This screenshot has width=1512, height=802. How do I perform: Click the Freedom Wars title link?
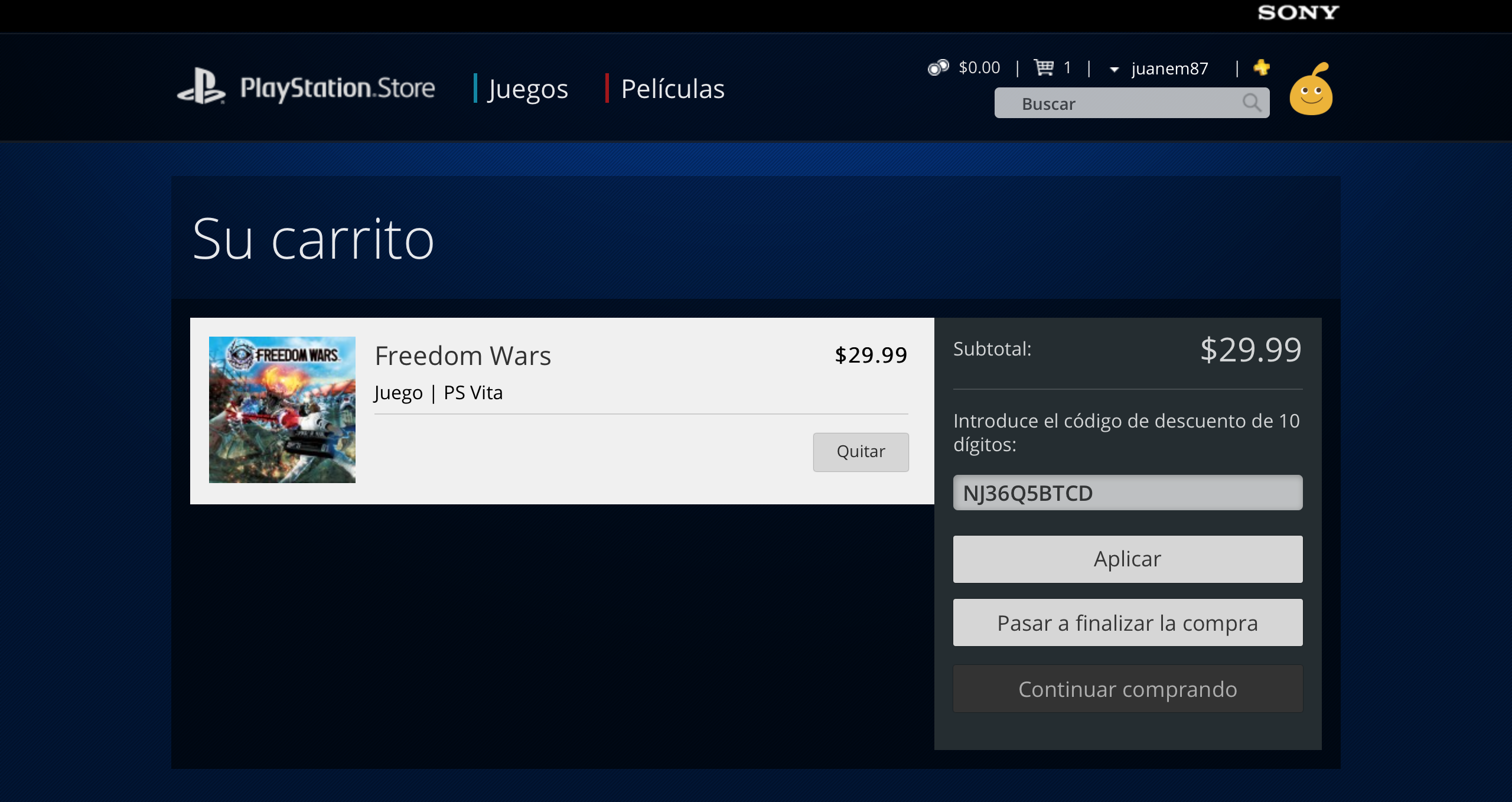(x=463, y=356)
